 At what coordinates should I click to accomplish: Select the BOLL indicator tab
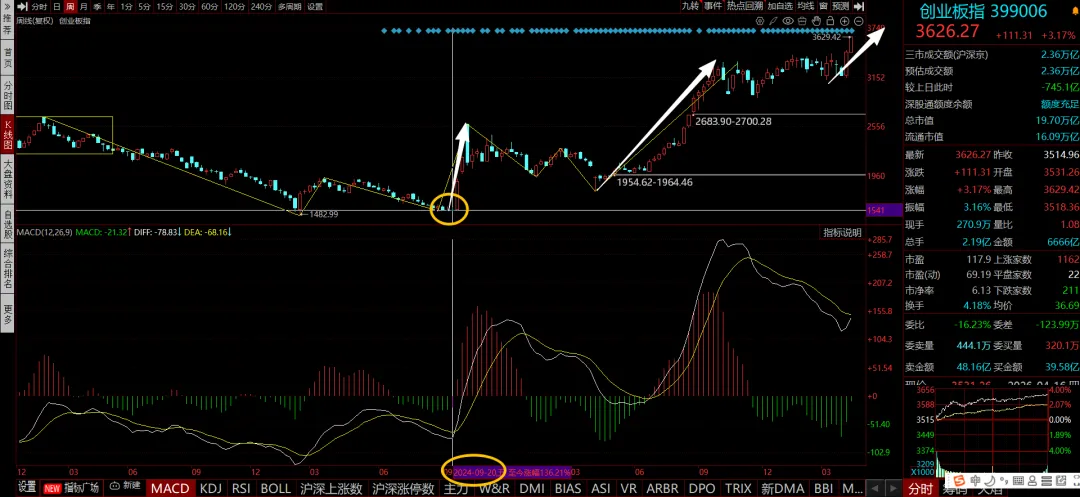(276, 488)
